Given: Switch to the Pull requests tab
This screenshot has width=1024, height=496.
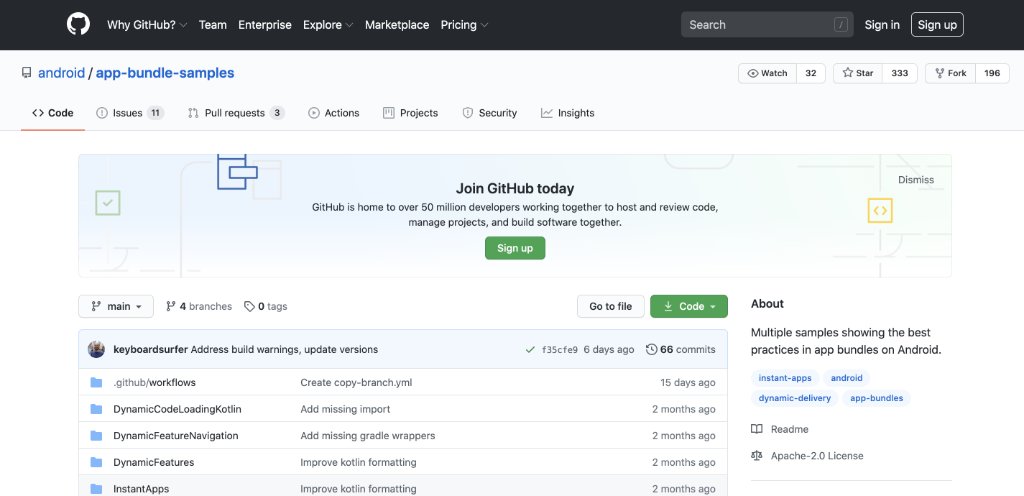Looking at the screenshot, I should (x=236, y=113).
